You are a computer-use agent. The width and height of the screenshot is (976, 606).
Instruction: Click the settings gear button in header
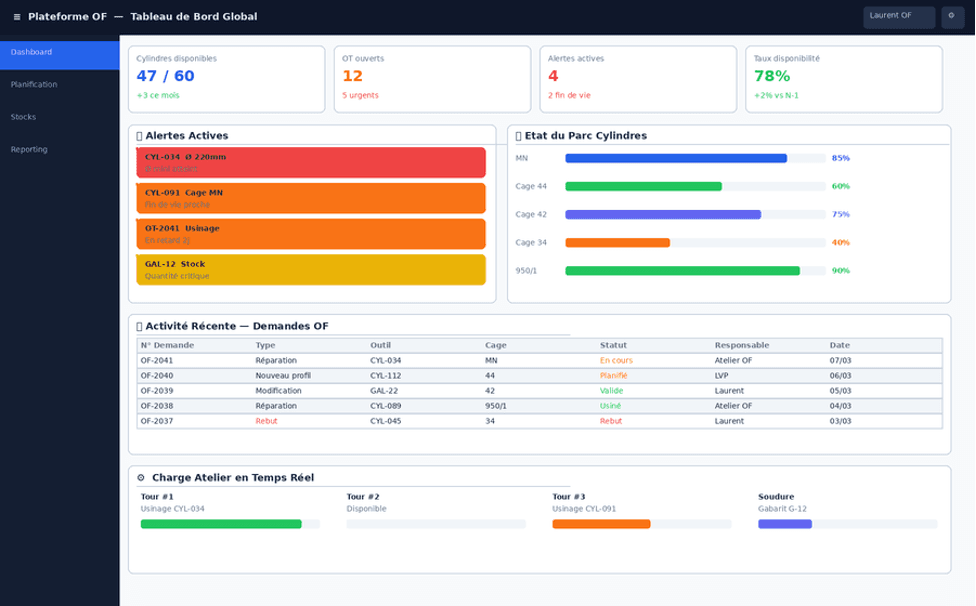click(x=952, y=17)
